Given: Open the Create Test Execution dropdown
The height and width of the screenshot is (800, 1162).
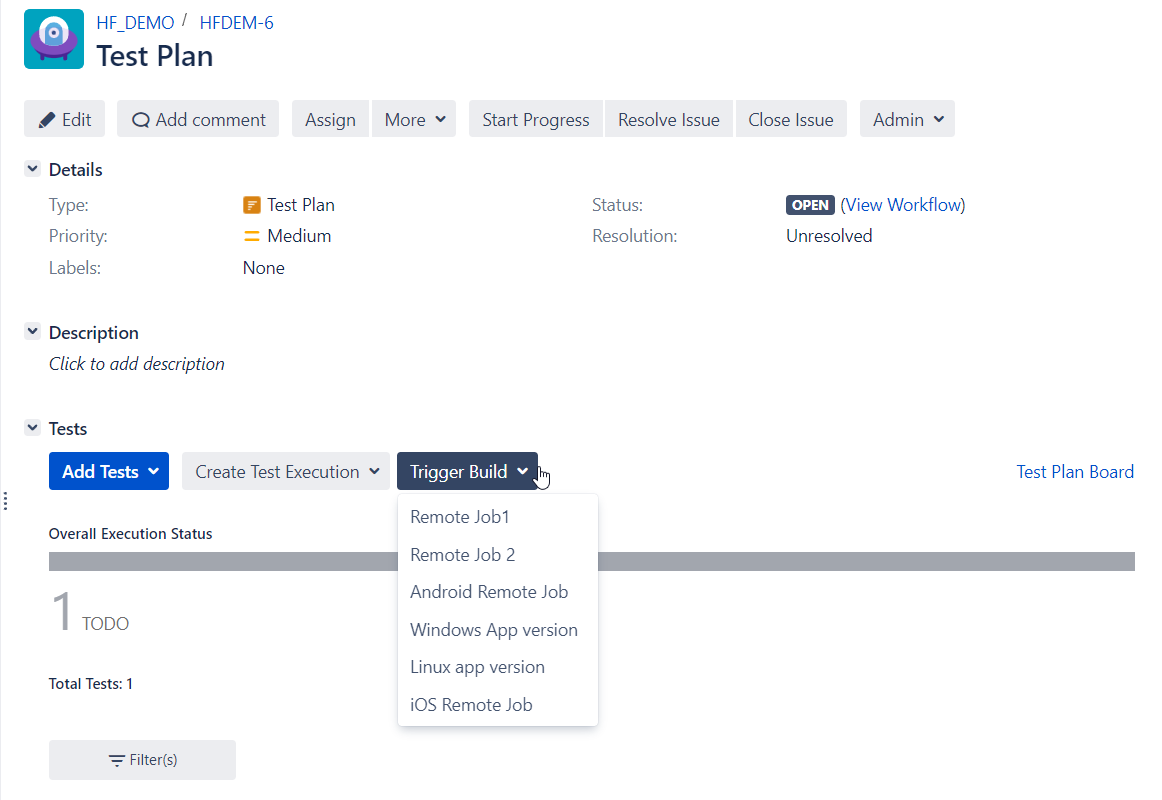Looking at the screenshot, I should click(x=286, y=471).
